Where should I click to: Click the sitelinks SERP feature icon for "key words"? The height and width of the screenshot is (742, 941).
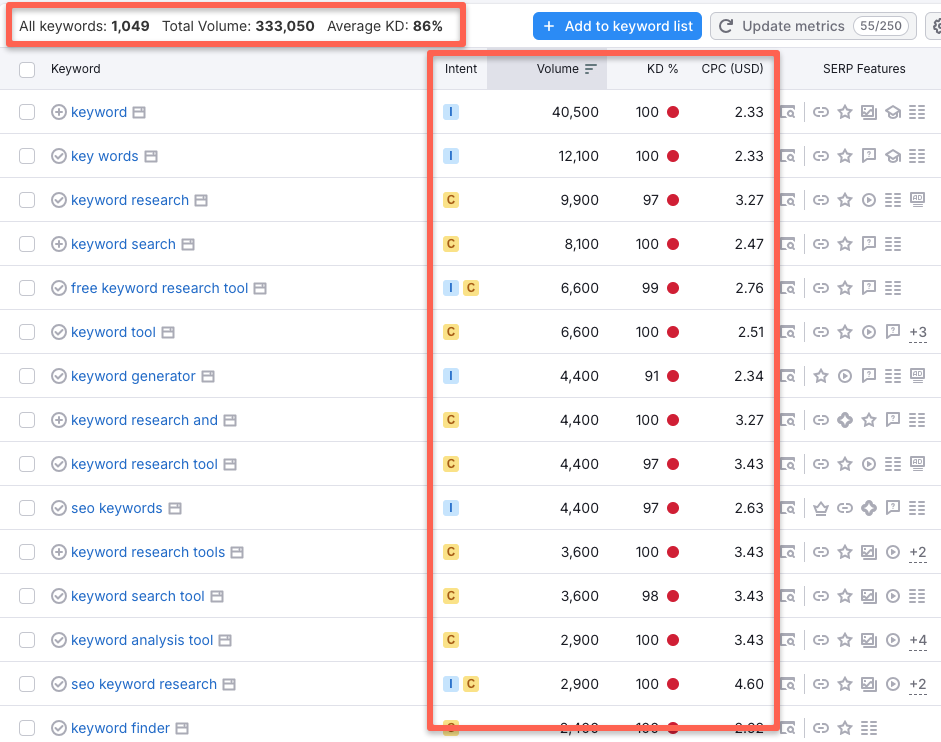pyautogui.click(x=917, y=156)
